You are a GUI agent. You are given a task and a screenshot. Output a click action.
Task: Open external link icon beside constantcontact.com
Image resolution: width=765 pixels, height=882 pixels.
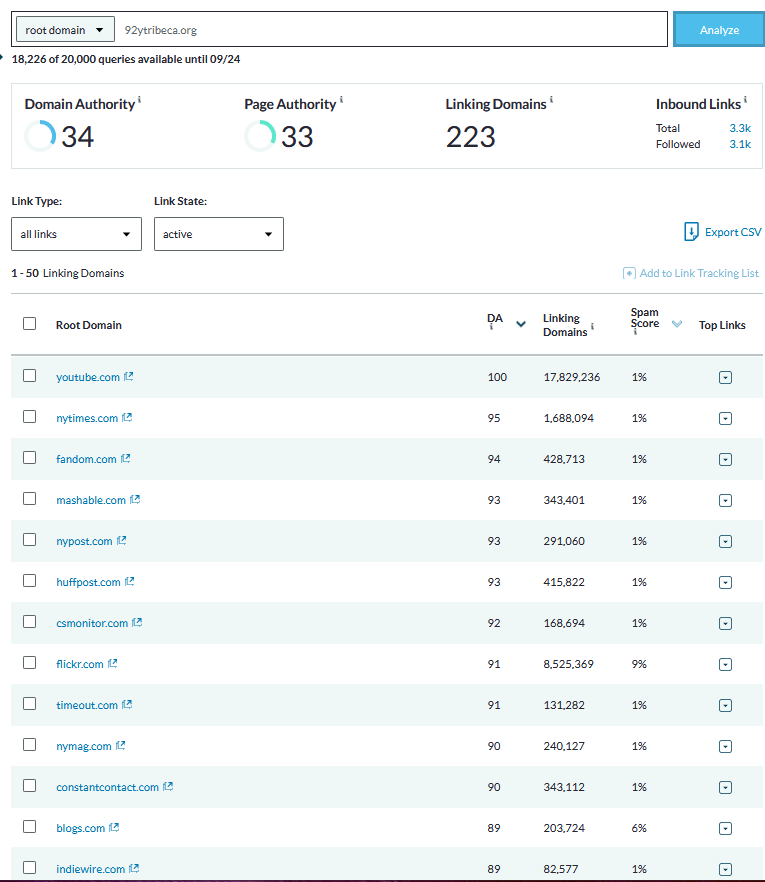pyautogui.click(x=168, y=787)
